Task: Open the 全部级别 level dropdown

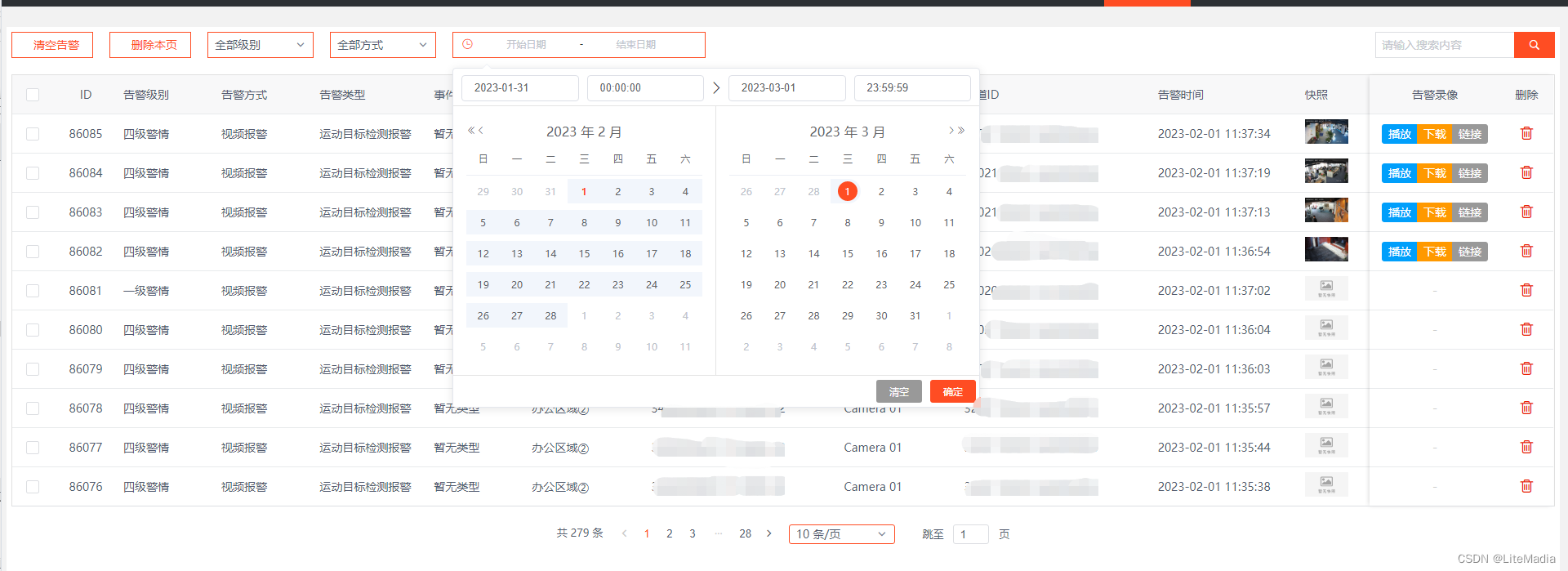Action: pyautogui.click(x=261, y=45)
